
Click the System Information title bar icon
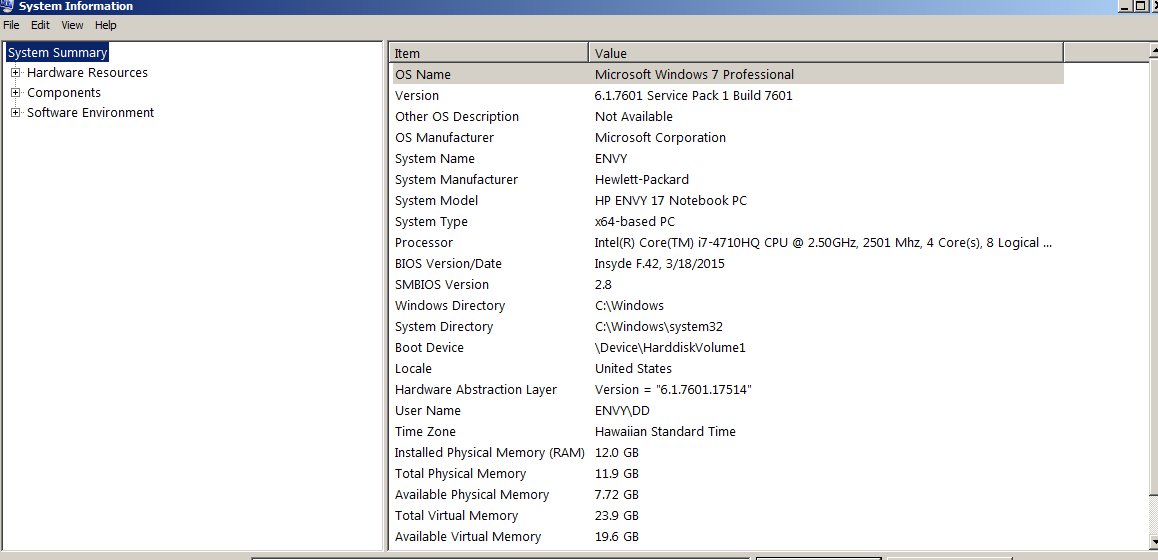point(7,6)
